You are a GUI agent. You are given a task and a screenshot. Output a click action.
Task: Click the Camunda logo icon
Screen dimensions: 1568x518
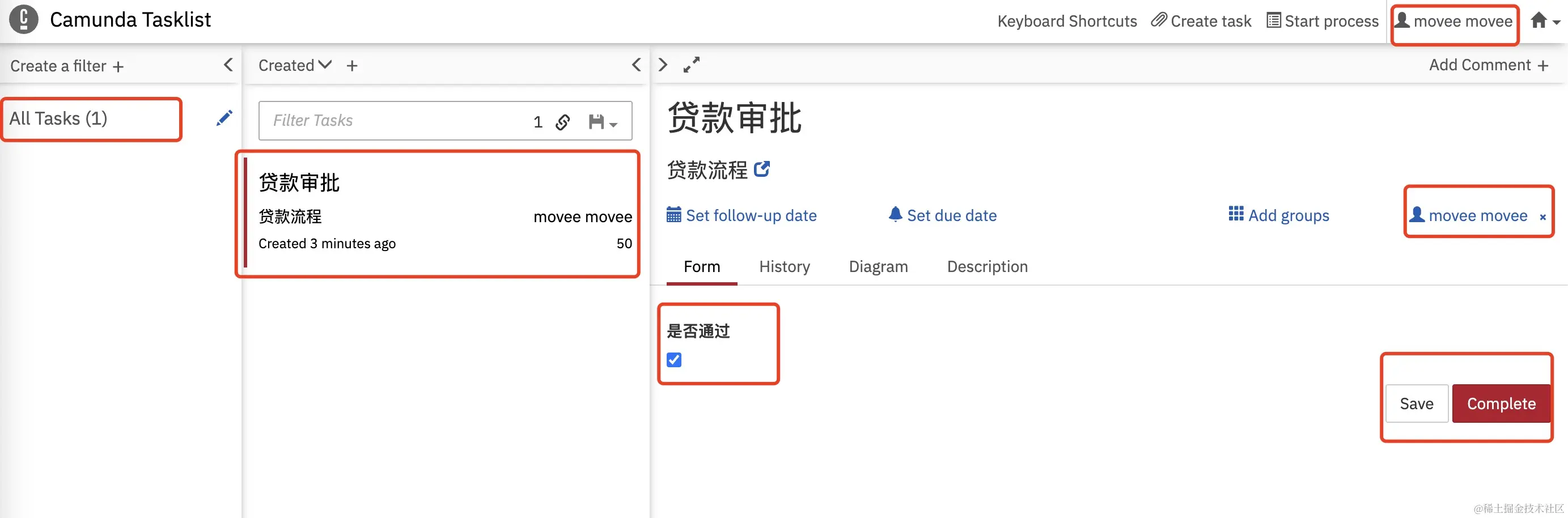(x=24, y=19)
